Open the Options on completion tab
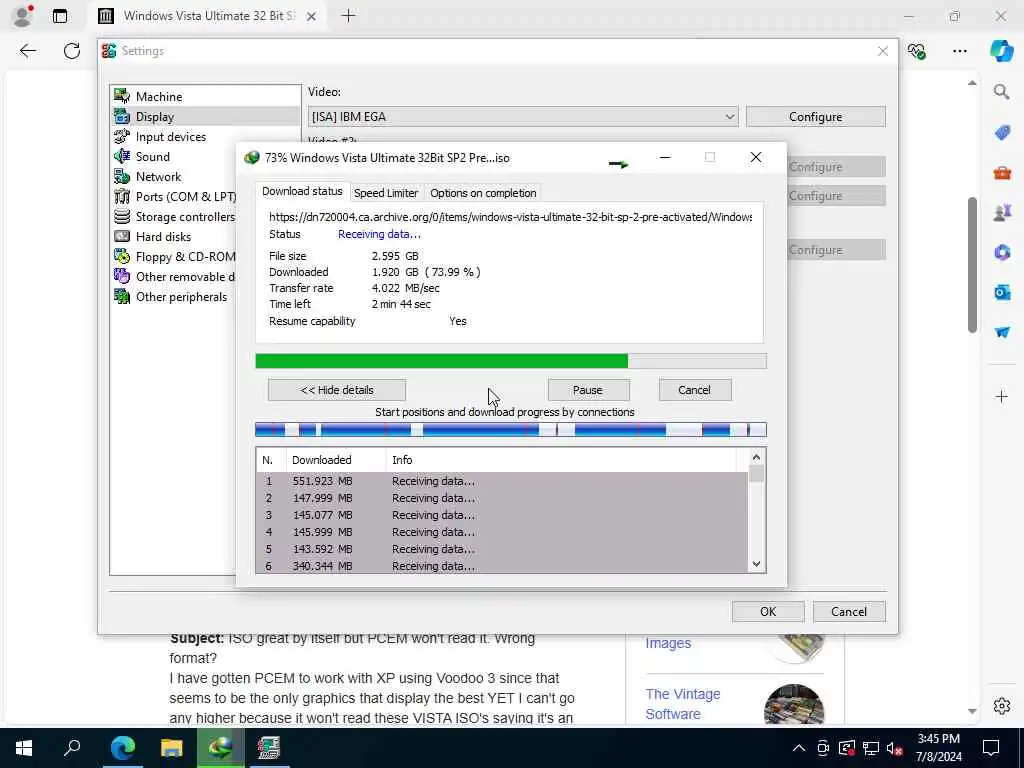Screen dimensions: 1024x768 (x=483, y=193)
